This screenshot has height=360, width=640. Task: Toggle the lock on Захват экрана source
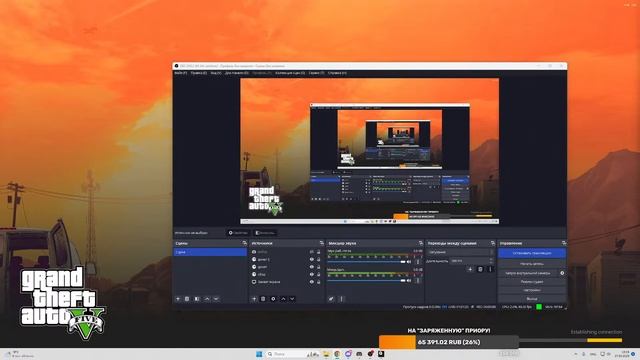click(318, 282)
